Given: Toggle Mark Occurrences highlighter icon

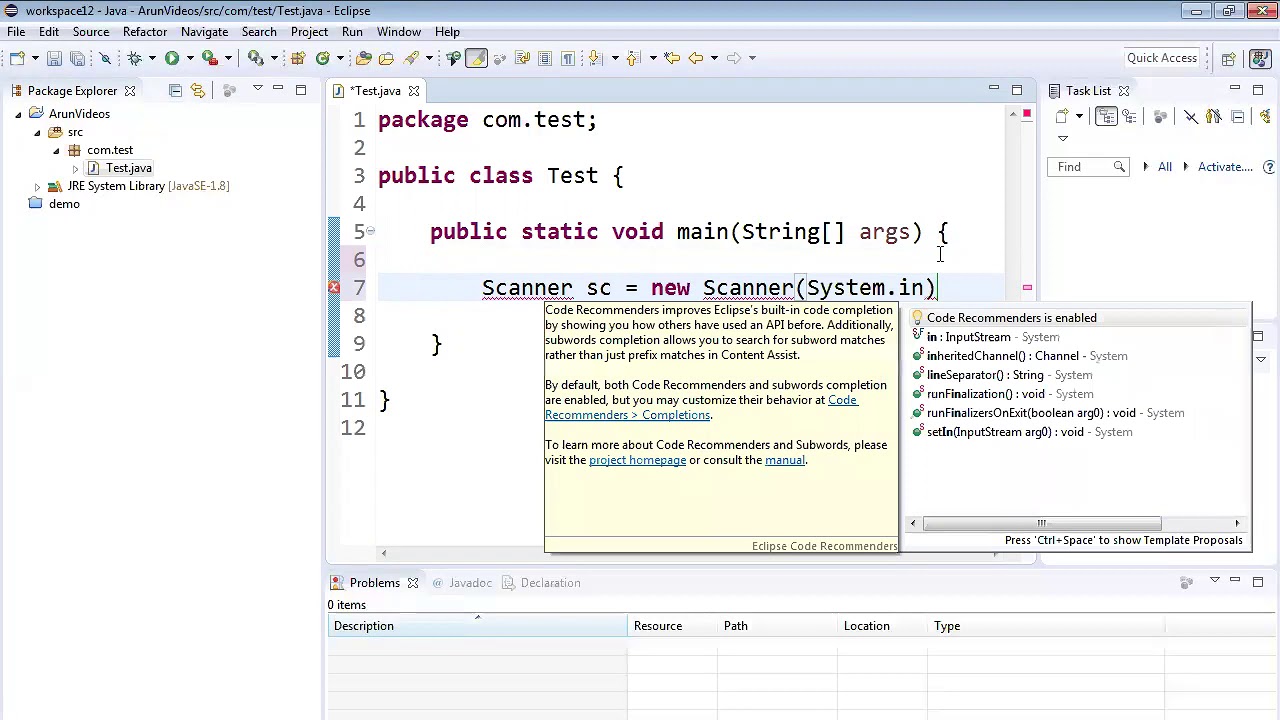Looking at the screenshot, I should point(477,58).
